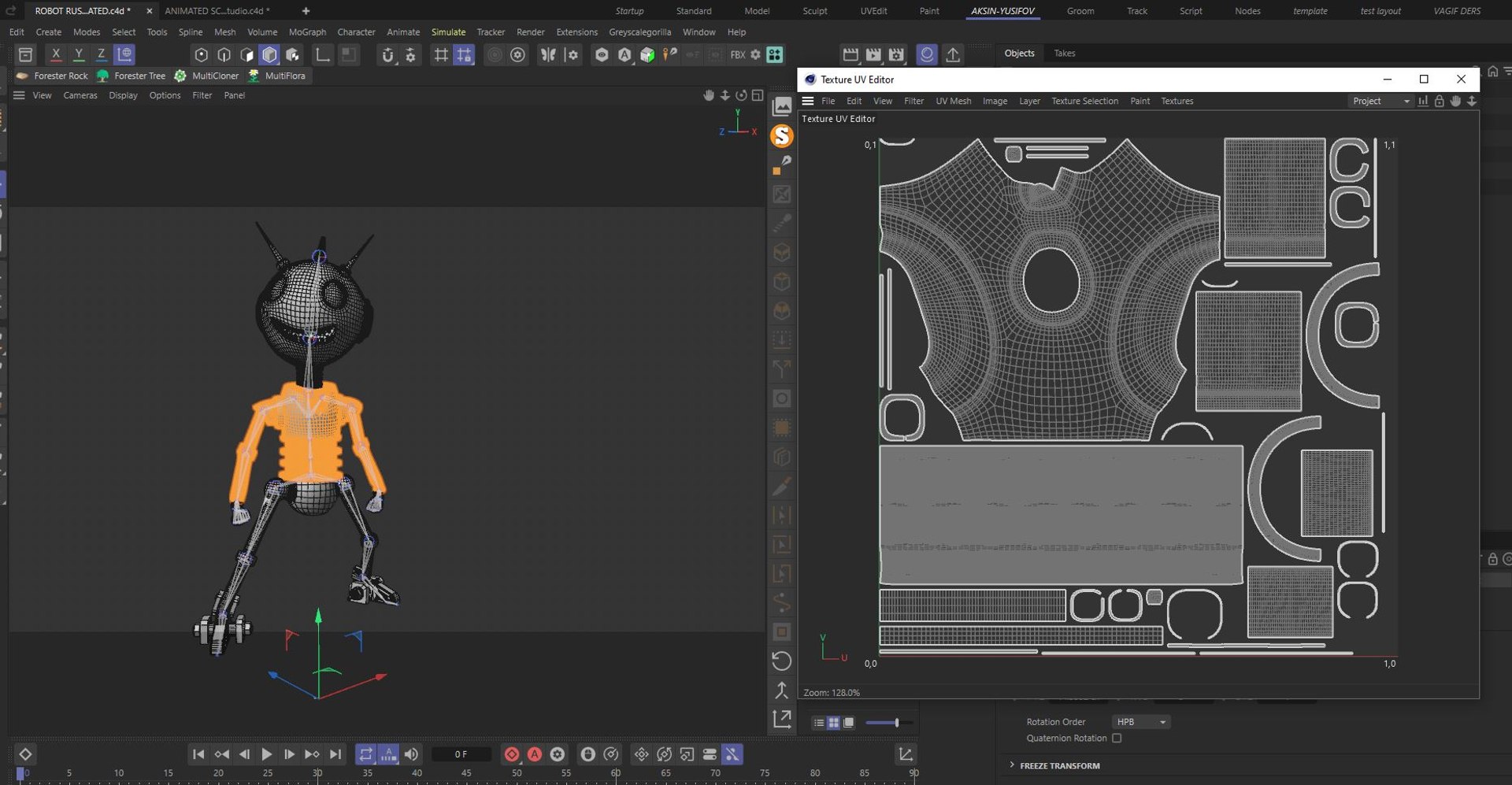Toggle X axis lock in toolbar

[x=56, y=54]
